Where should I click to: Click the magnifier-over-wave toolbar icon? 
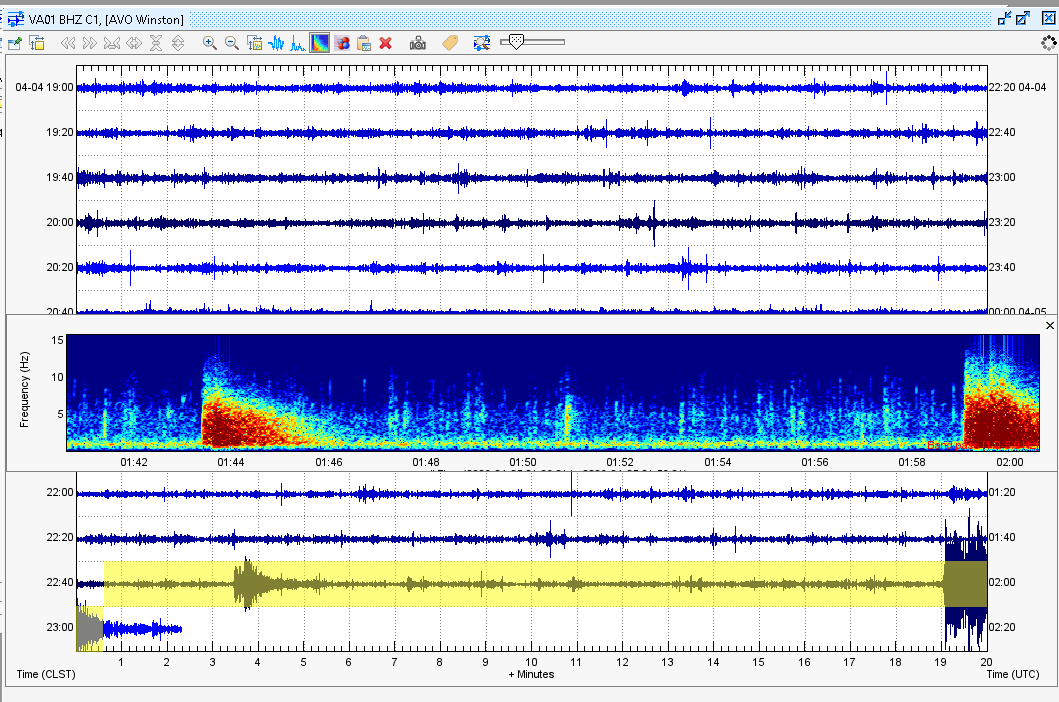pyautogui.click(x=482, y=43)
